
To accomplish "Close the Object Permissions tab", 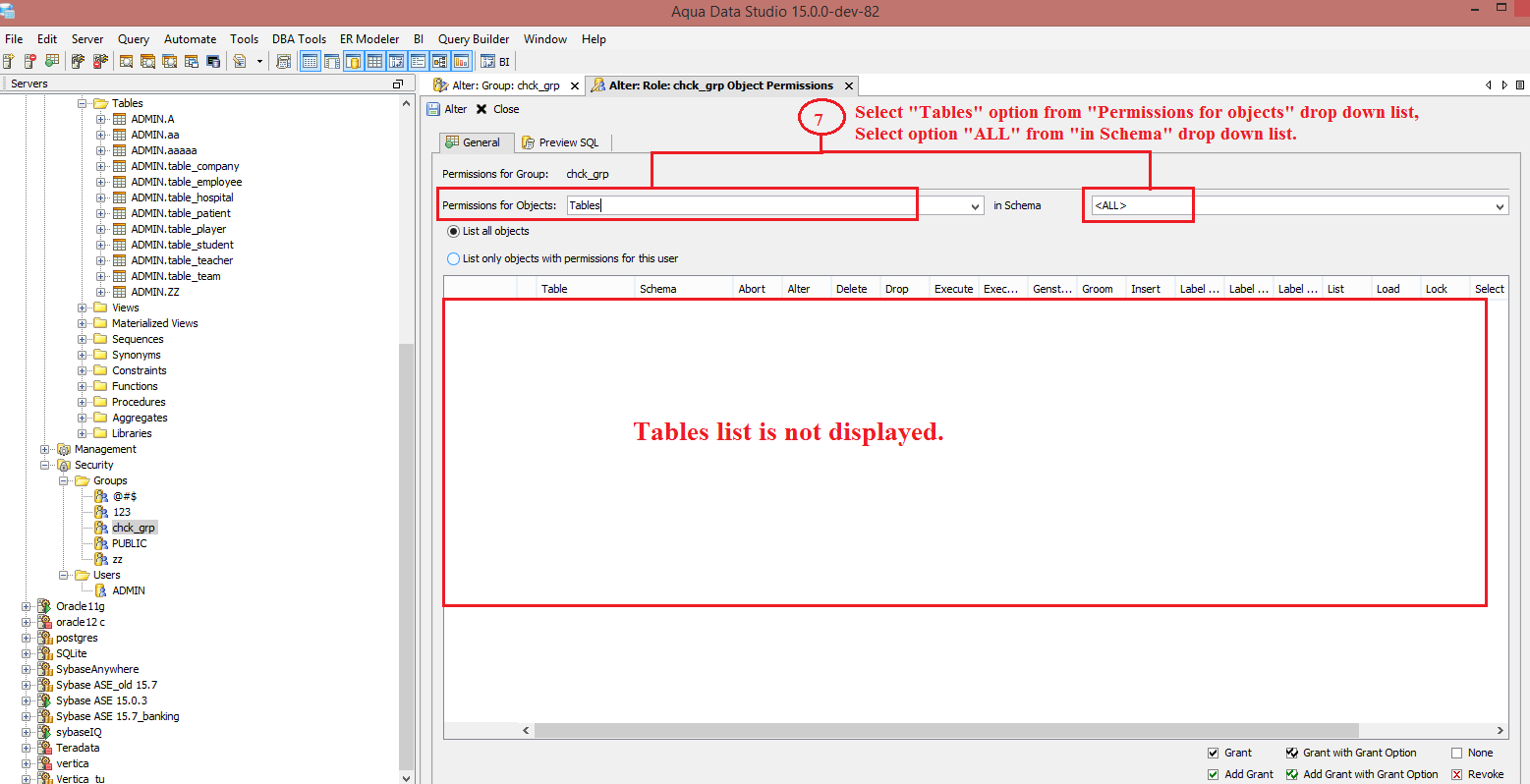I will pyautogui.click(x=849, y=85).
